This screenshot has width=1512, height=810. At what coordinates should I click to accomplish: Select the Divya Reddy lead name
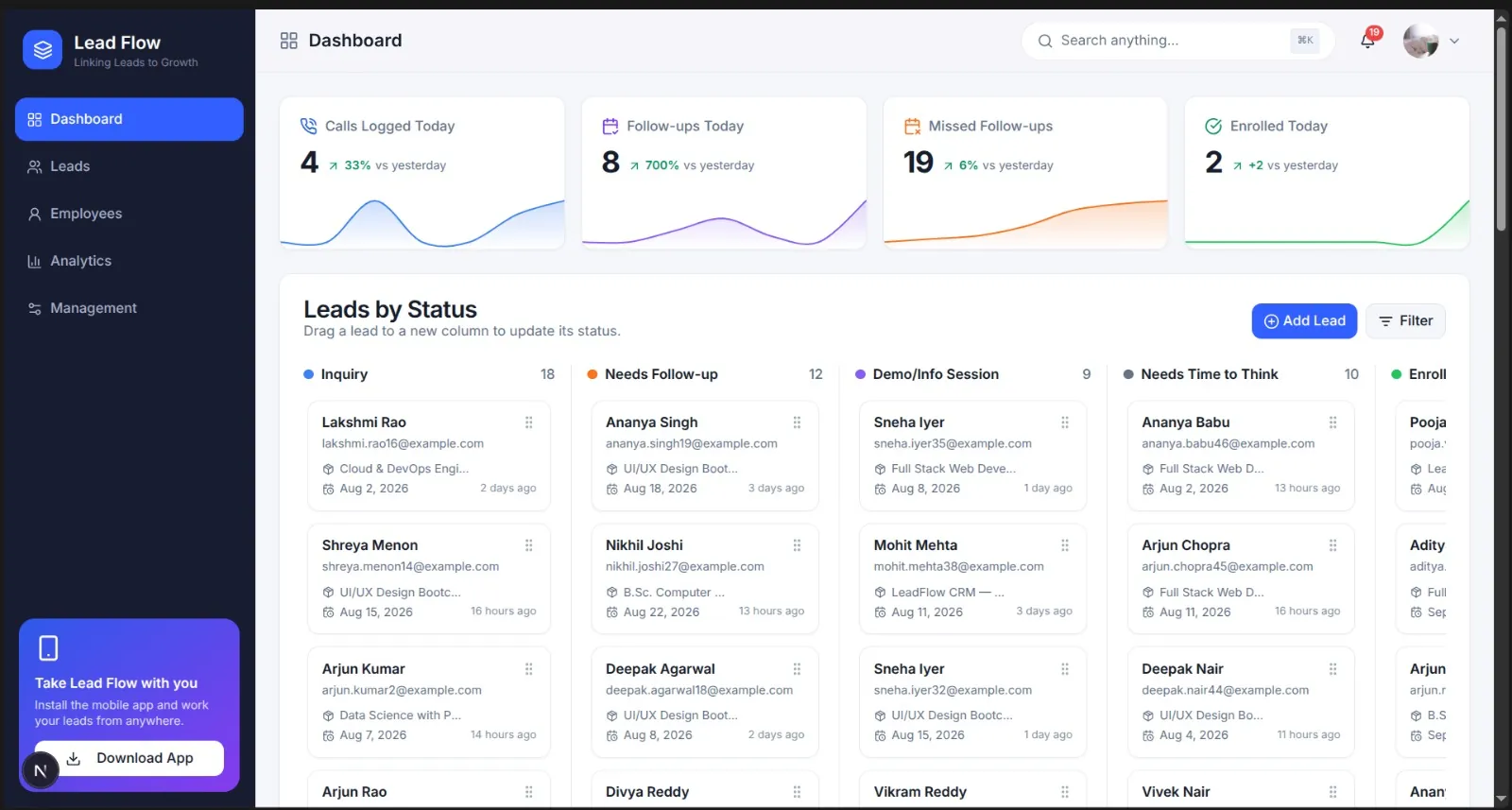point(647,792)
